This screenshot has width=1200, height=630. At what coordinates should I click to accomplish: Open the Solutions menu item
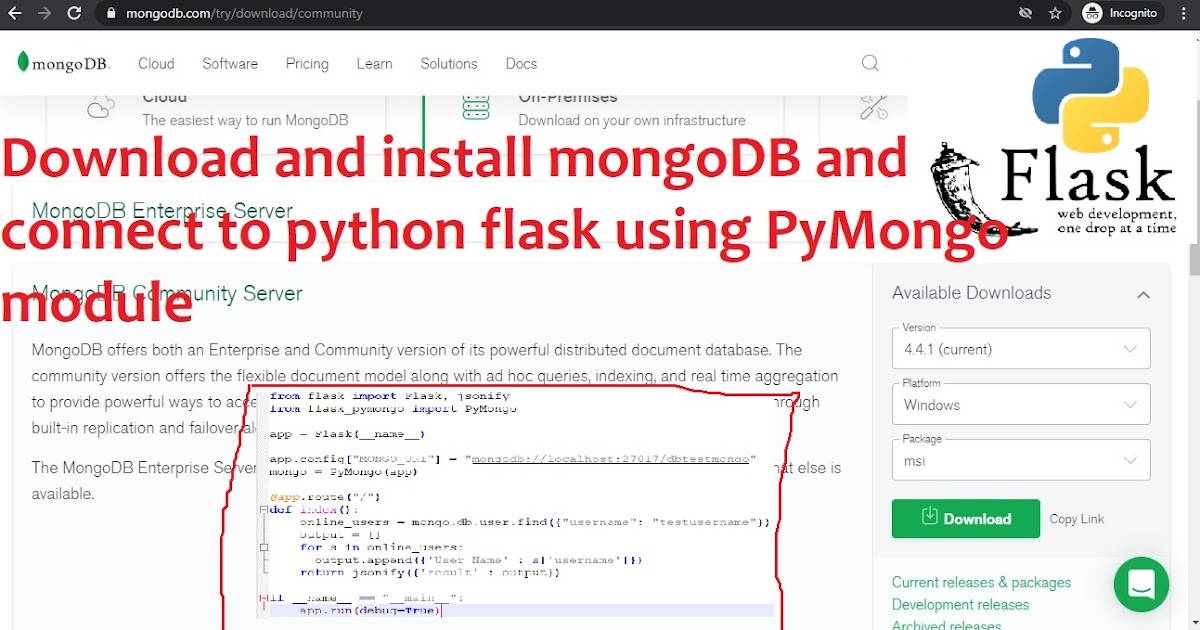point(449,63)
